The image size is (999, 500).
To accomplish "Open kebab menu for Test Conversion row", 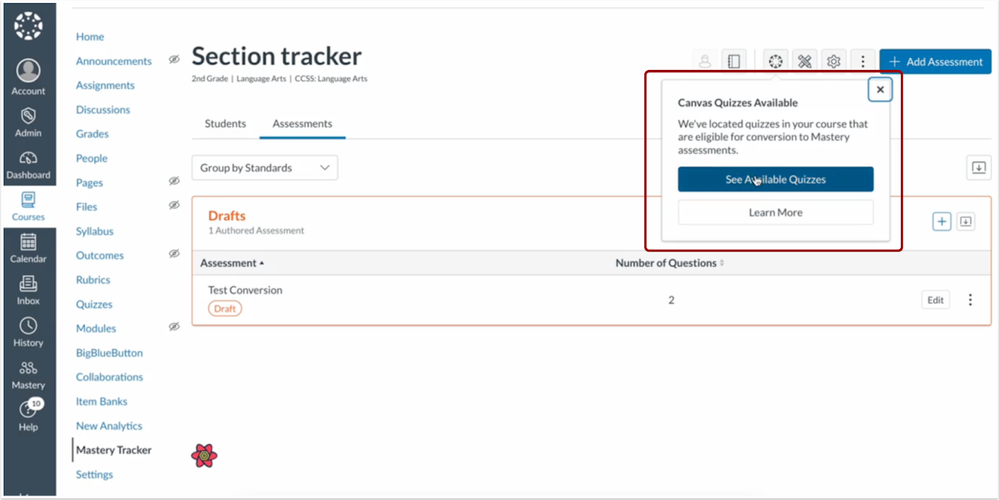I will tap(969, 300).
